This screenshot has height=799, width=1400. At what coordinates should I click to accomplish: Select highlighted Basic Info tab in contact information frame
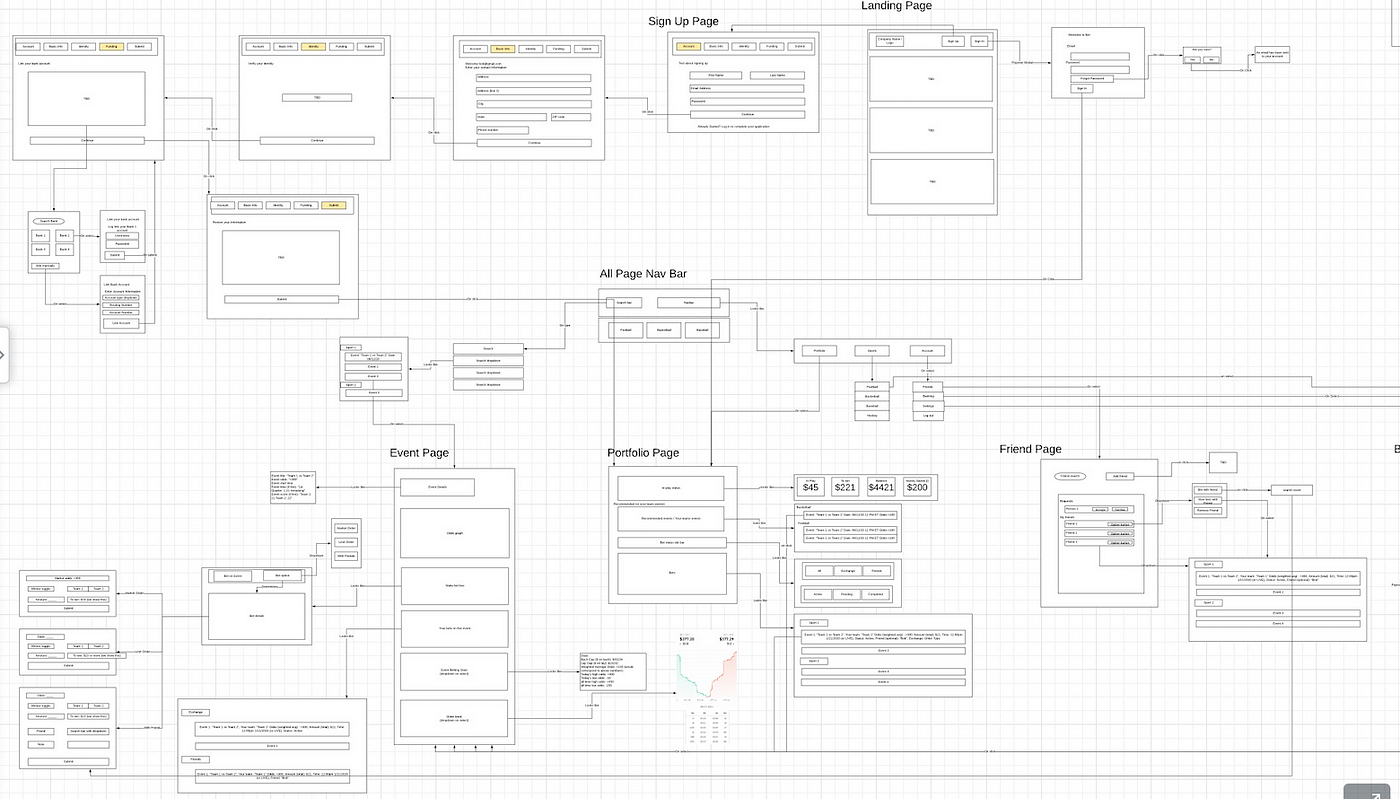[x=502, y=48]
